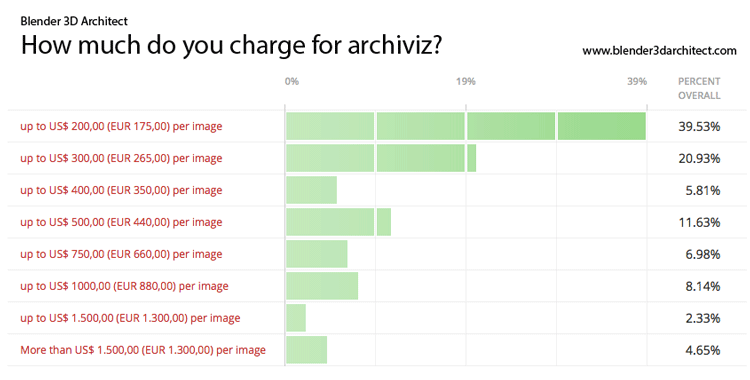Select the up to US$ 200,00 label
This screenshot has height=380, width=750.
click(121, 127)
